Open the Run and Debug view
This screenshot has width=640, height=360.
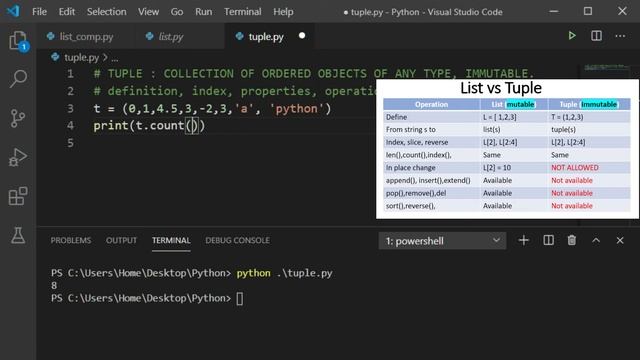[18, 157]
